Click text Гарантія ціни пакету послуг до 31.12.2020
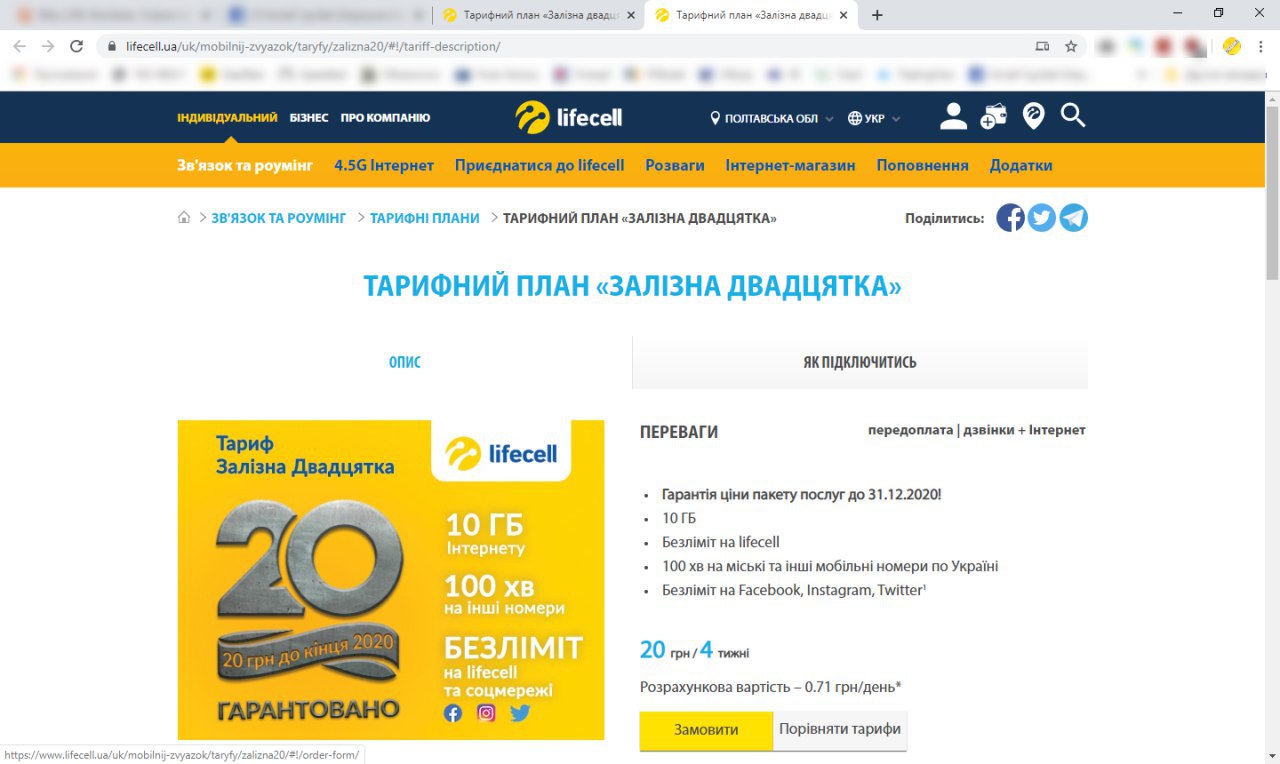1280x764 pixels. click(802, 494)
